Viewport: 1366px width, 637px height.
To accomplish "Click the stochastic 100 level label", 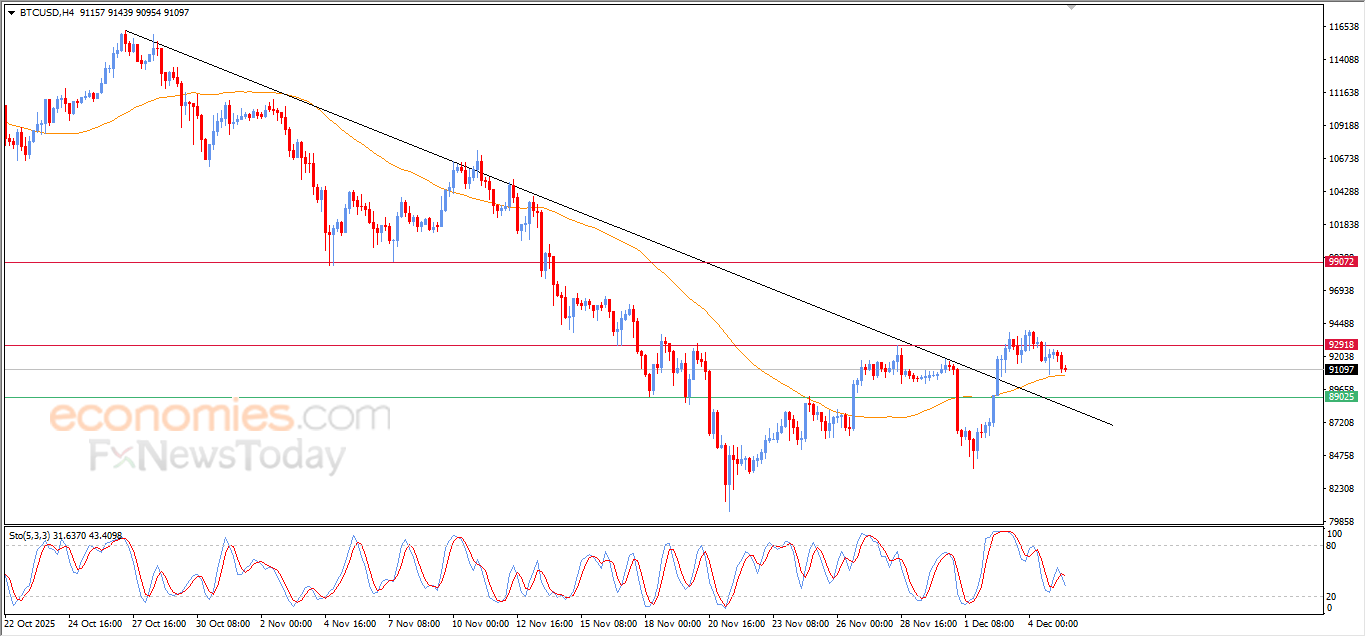I will coord(1335,534).
